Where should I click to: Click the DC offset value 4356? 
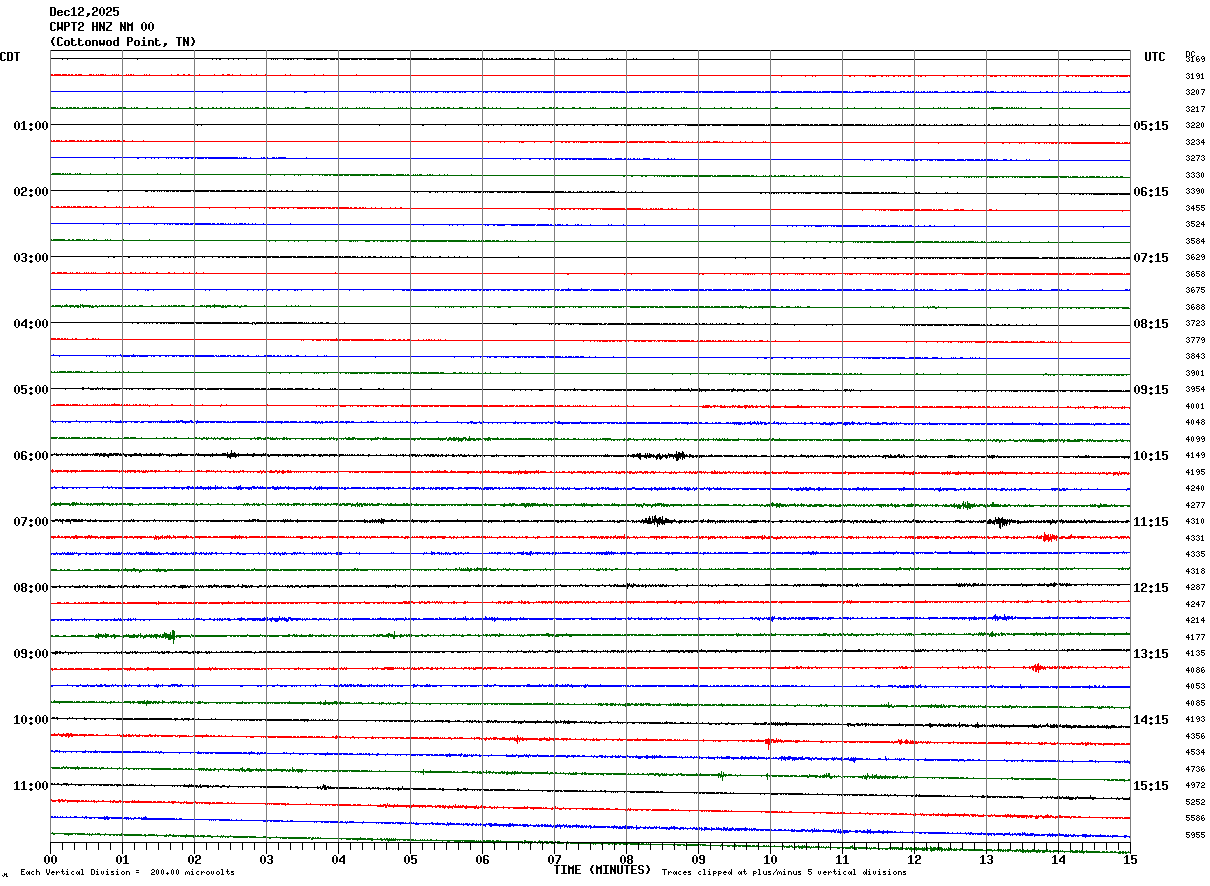point(1195,736)
